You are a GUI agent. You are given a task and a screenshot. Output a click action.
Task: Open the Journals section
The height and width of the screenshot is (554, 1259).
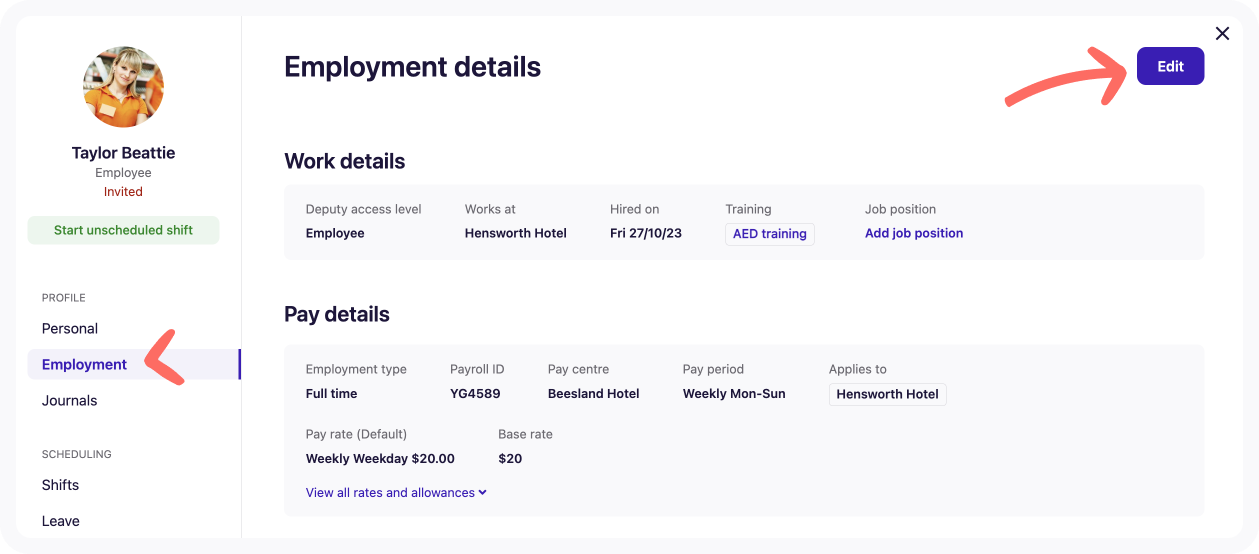click(x=70, y=401)
